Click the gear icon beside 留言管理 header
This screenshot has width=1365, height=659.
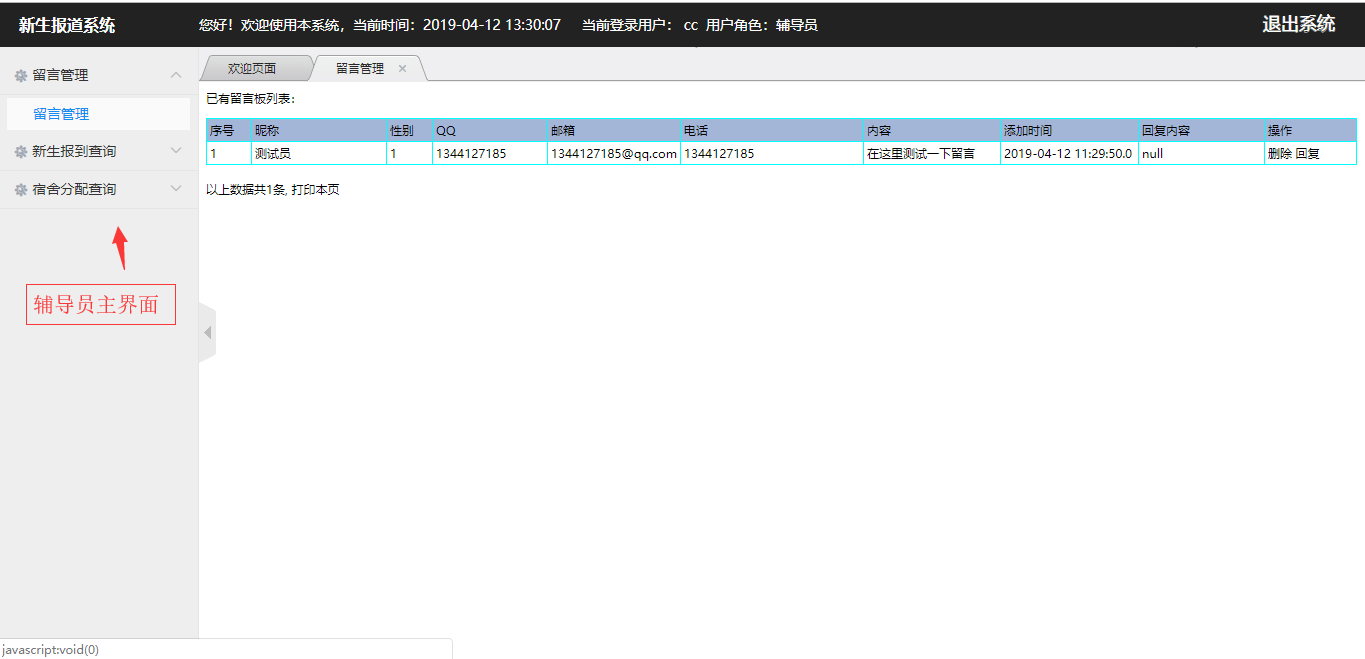coord(21,76)
